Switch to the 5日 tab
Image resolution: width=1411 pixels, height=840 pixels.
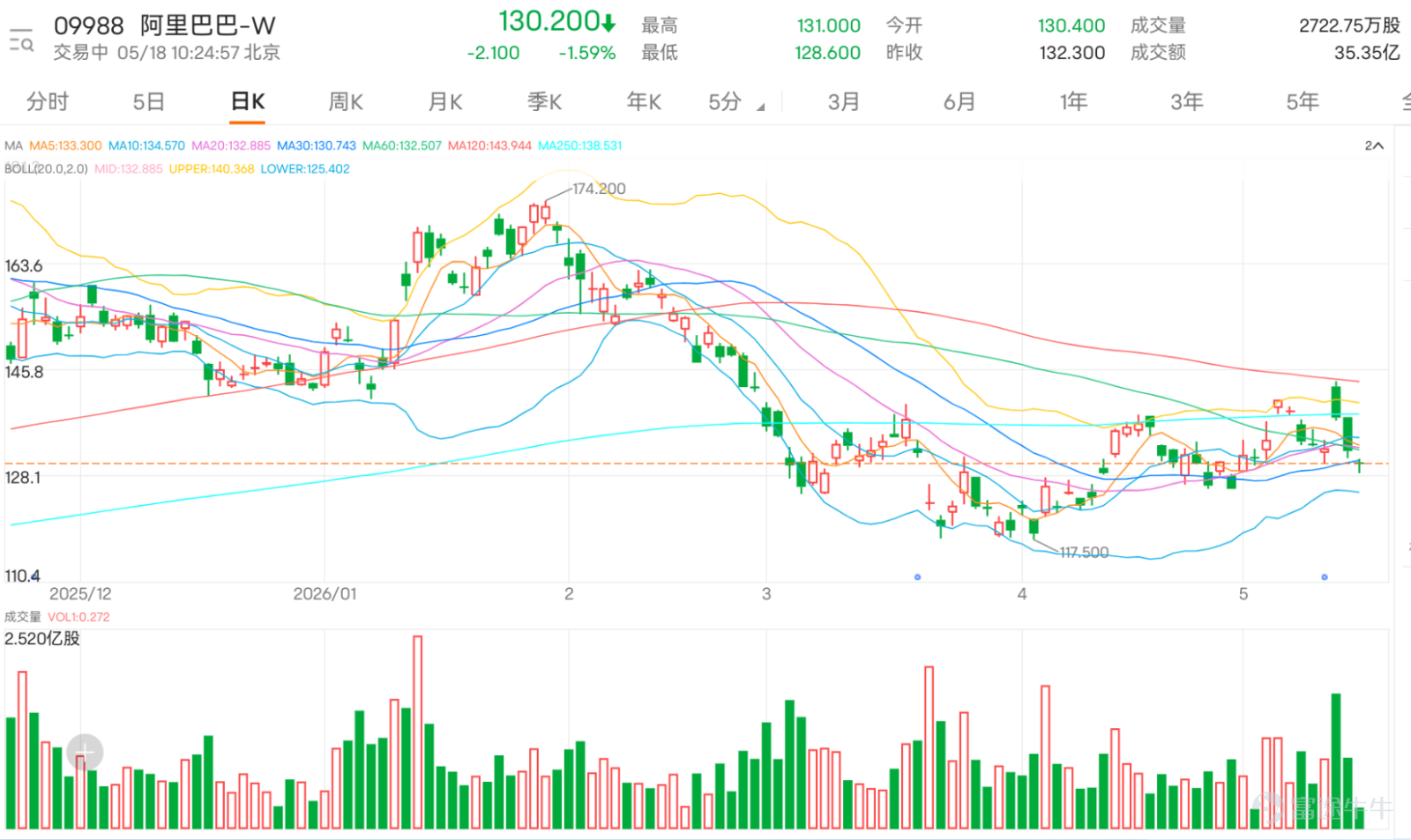[x=148, y=101]
